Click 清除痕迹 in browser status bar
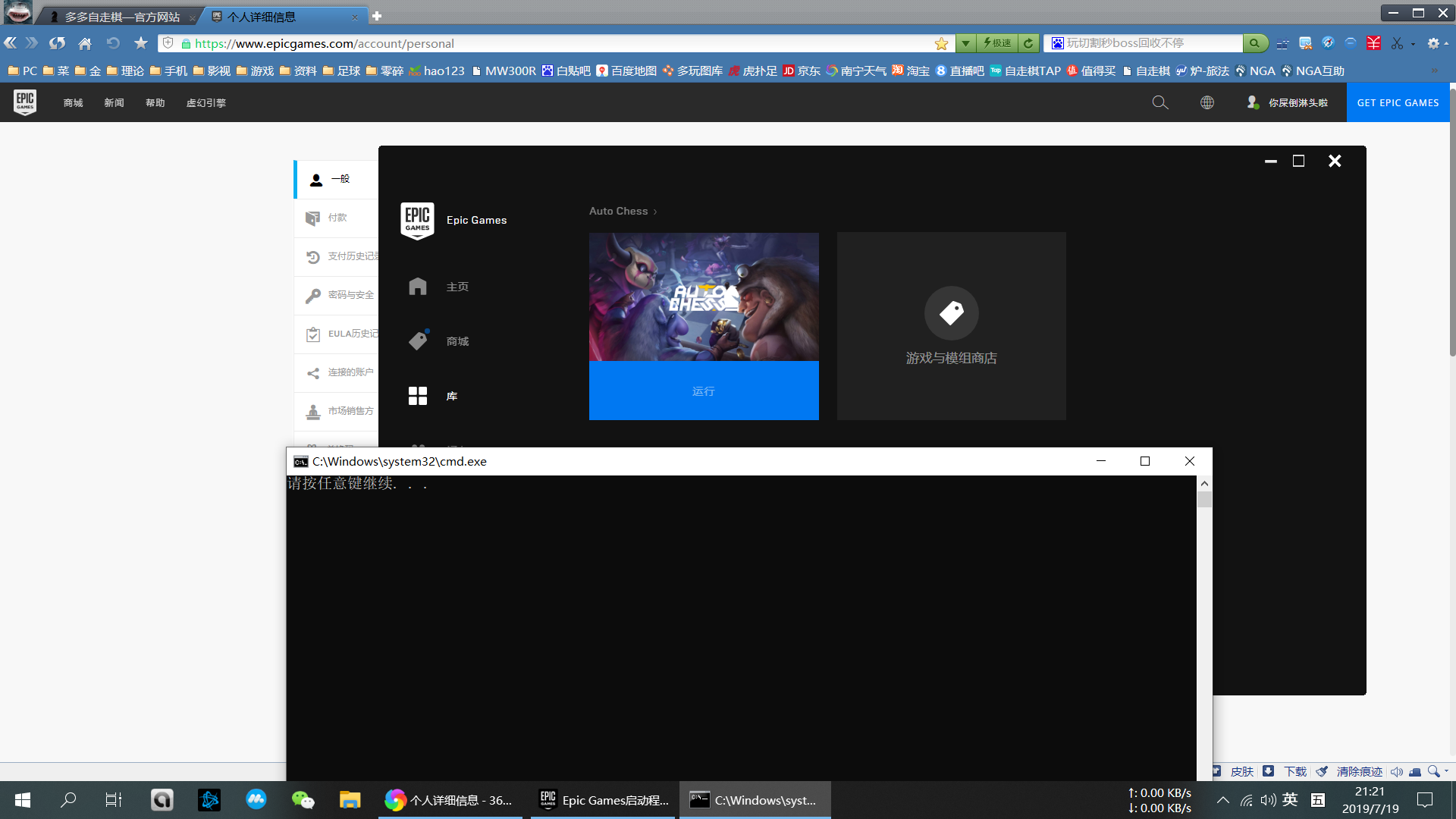 1360,771
